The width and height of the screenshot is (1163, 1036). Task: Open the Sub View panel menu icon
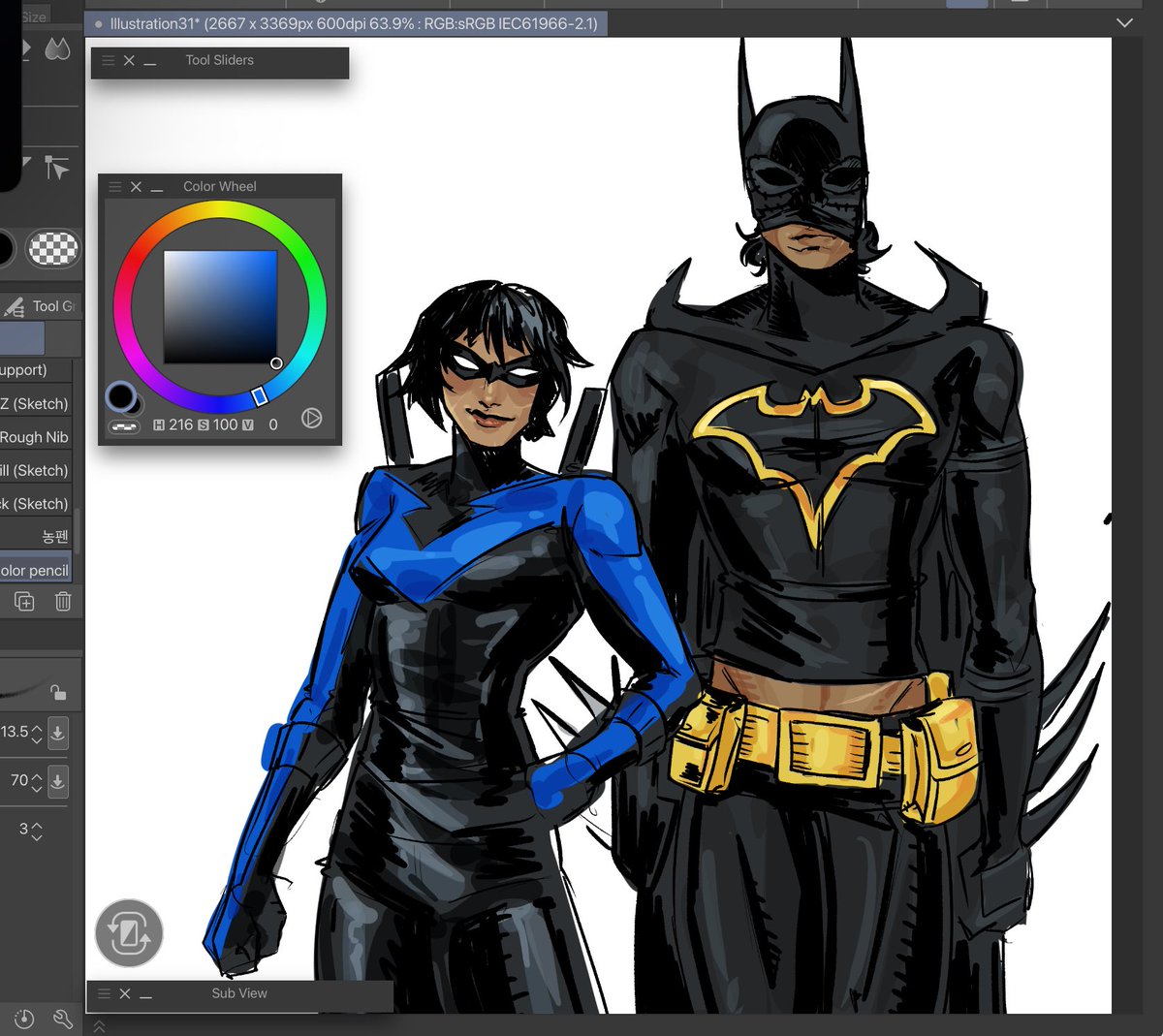click(x=104, y=994)
